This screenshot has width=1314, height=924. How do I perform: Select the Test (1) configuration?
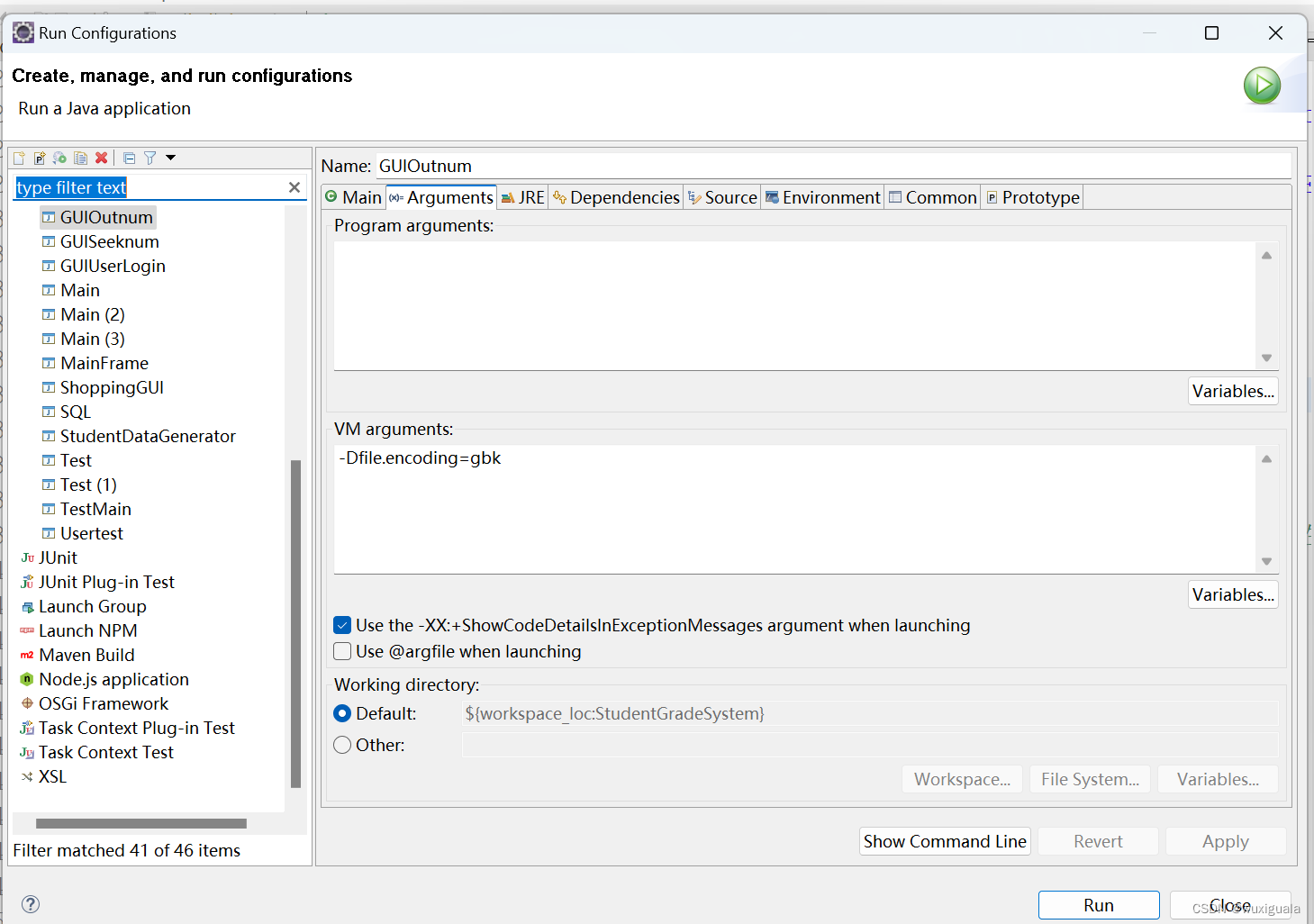tap(79, 485)
